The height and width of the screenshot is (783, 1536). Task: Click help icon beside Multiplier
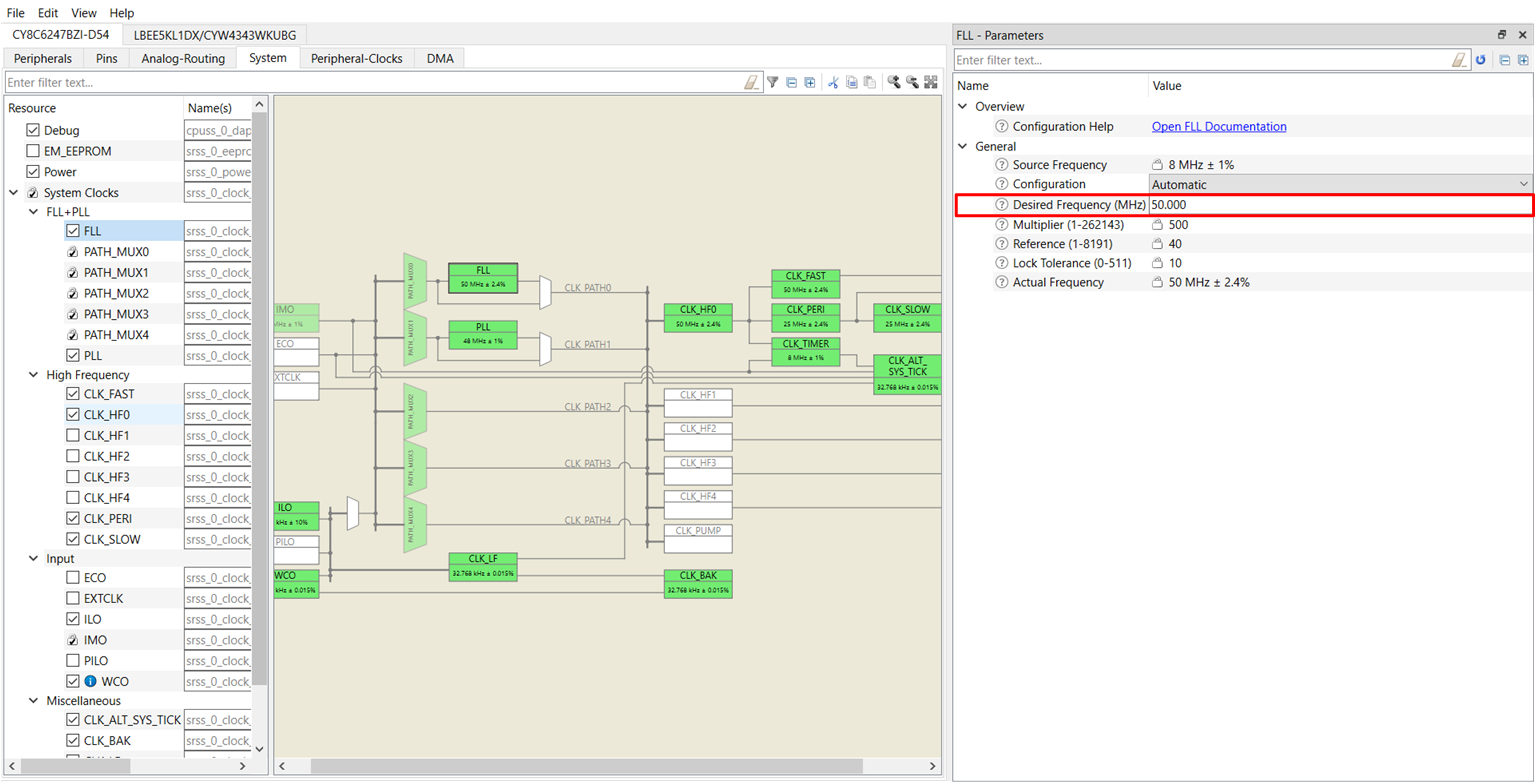[1002, 224]
